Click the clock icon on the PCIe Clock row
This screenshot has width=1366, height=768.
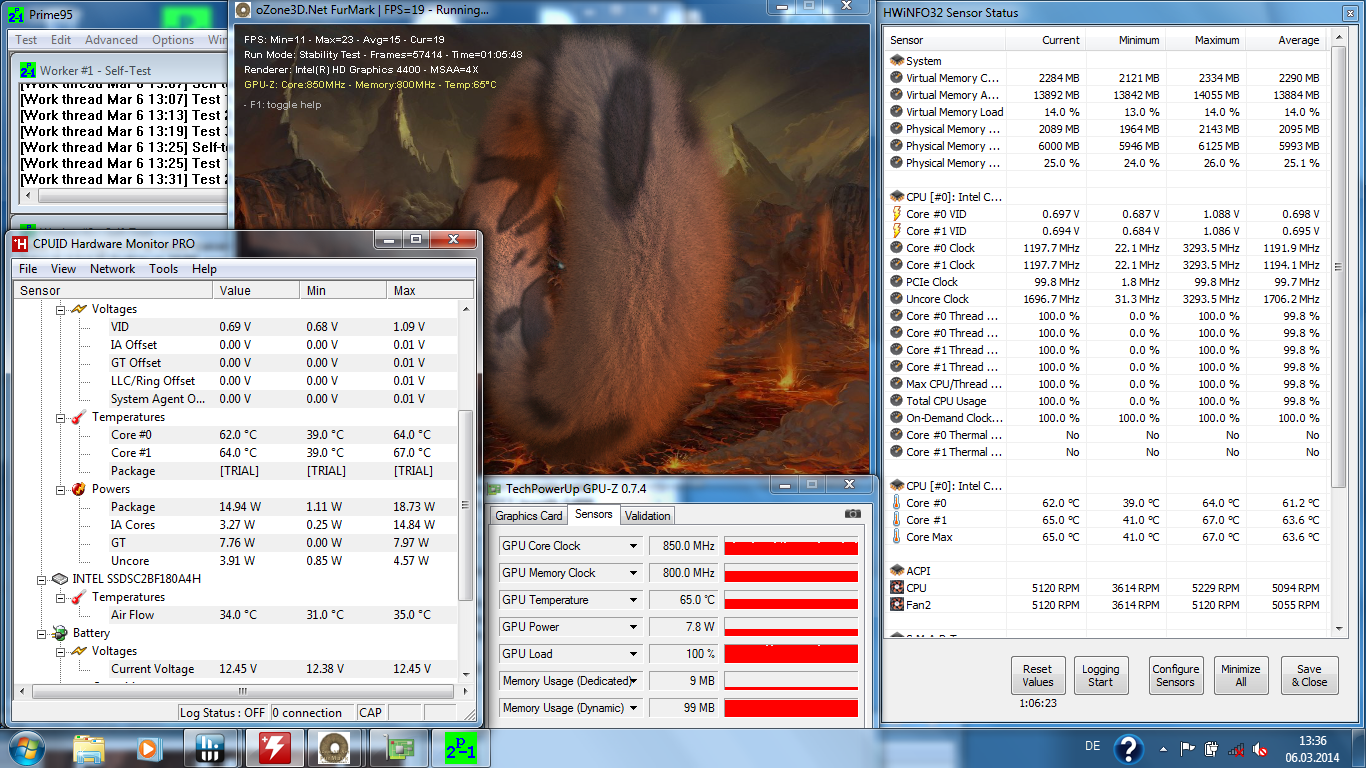pyautogui.click(x=897, y=282)
